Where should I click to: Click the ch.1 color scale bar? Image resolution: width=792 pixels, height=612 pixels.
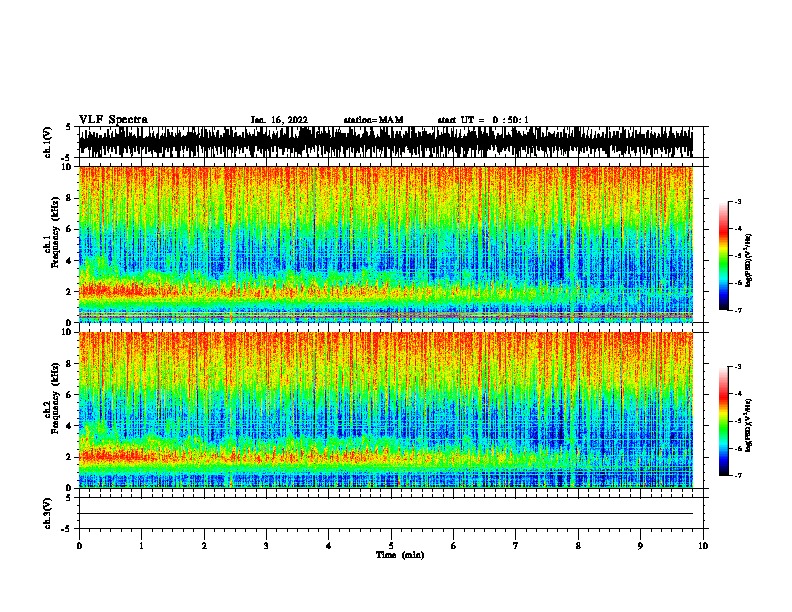tap(724, 256)
